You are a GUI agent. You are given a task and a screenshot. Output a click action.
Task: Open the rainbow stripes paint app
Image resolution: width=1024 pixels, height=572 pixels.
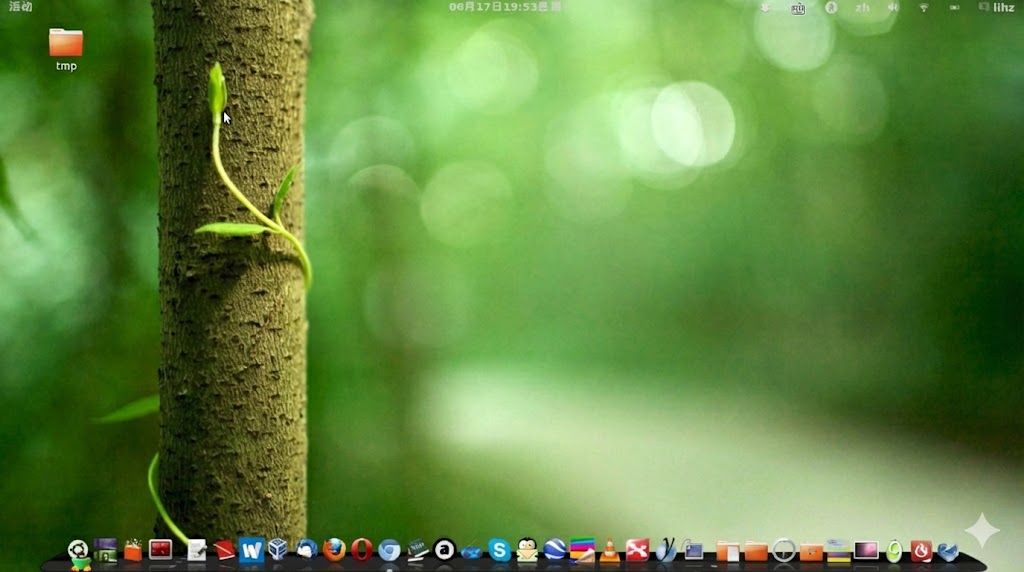[582, 550]
